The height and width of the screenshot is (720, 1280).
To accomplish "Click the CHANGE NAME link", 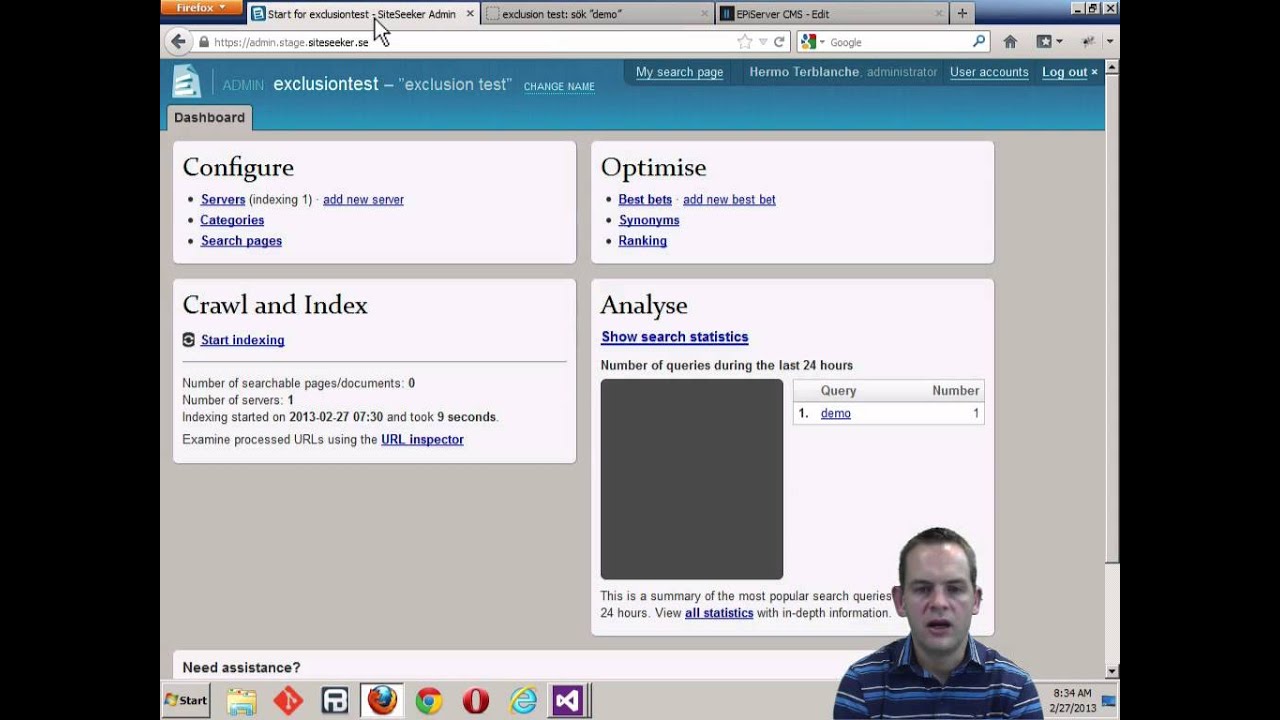I will (559, 87).
